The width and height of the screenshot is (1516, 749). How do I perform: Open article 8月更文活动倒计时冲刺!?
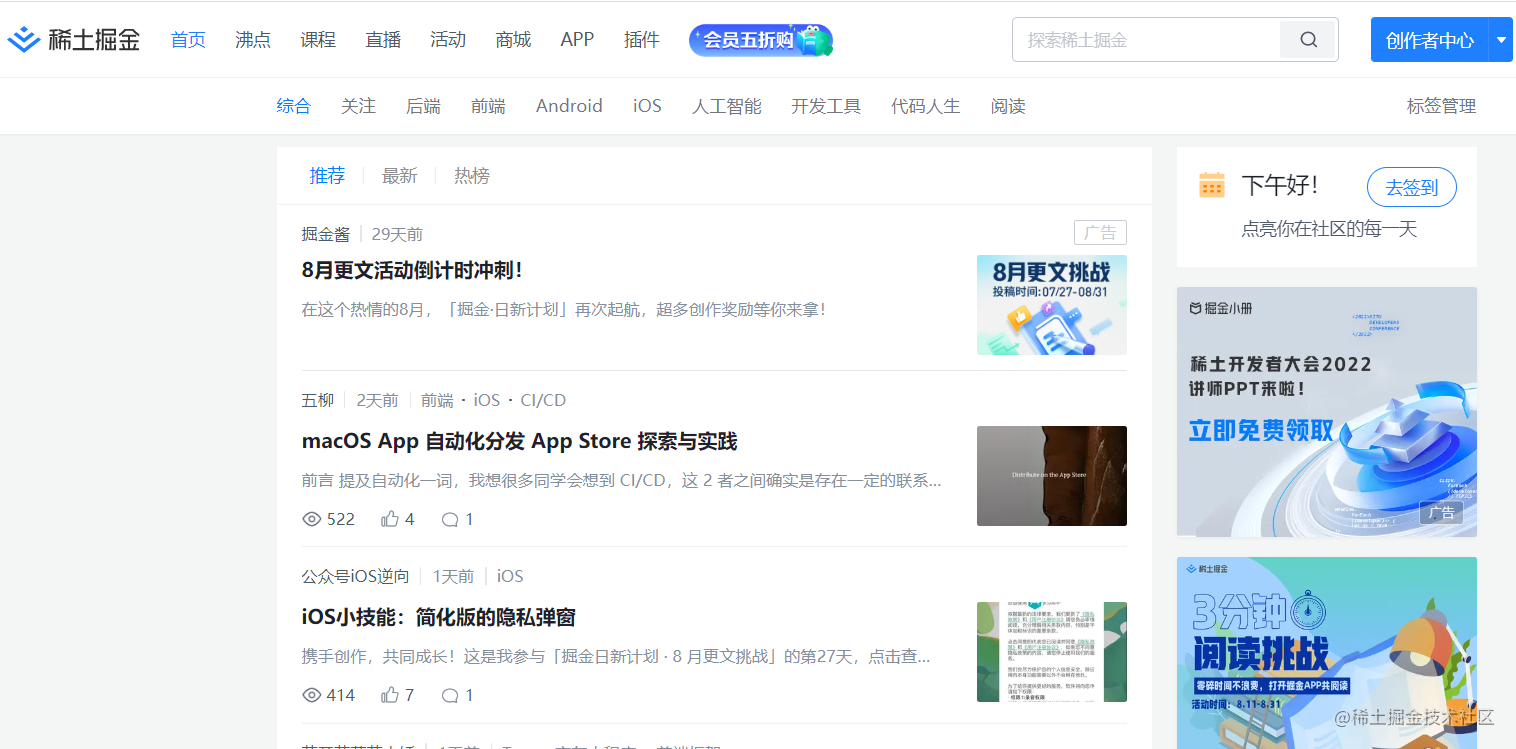[412, 270]
